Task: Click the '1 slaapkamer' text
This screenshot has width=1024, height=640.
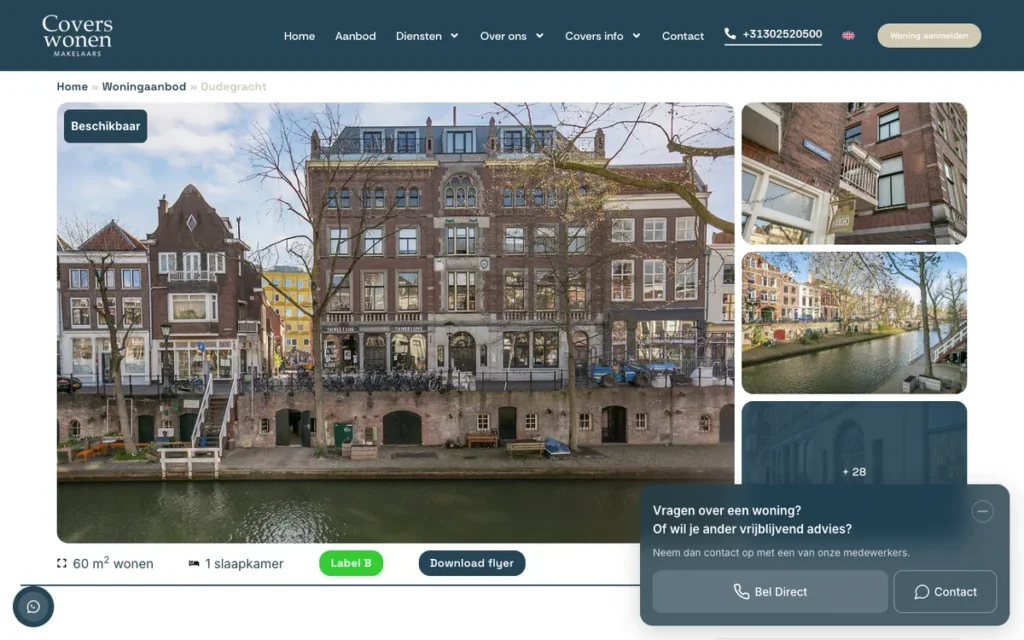Action: point(244,563)
